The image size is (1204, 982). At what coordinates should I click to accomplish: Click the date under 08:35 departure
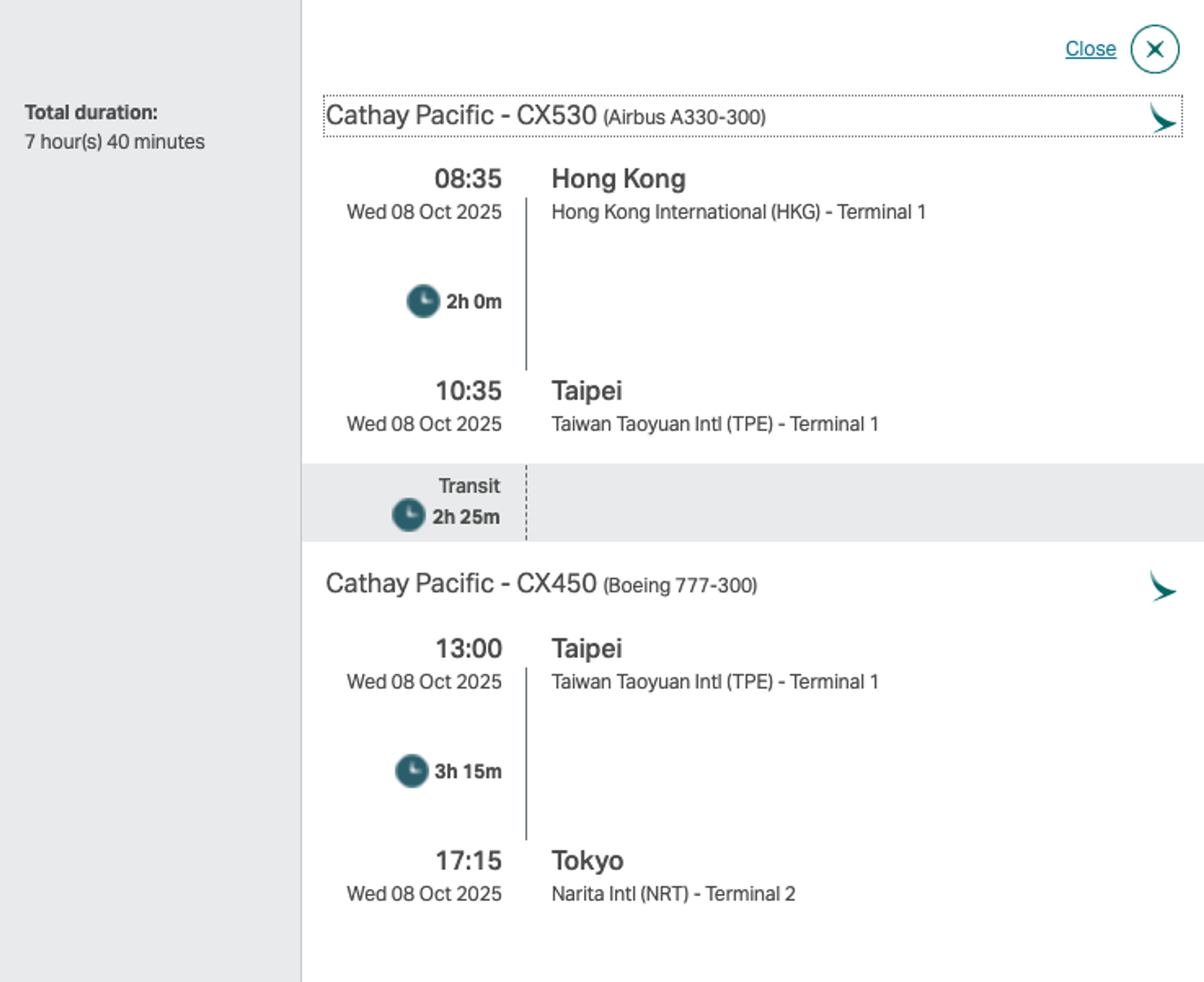coord(424,212)
